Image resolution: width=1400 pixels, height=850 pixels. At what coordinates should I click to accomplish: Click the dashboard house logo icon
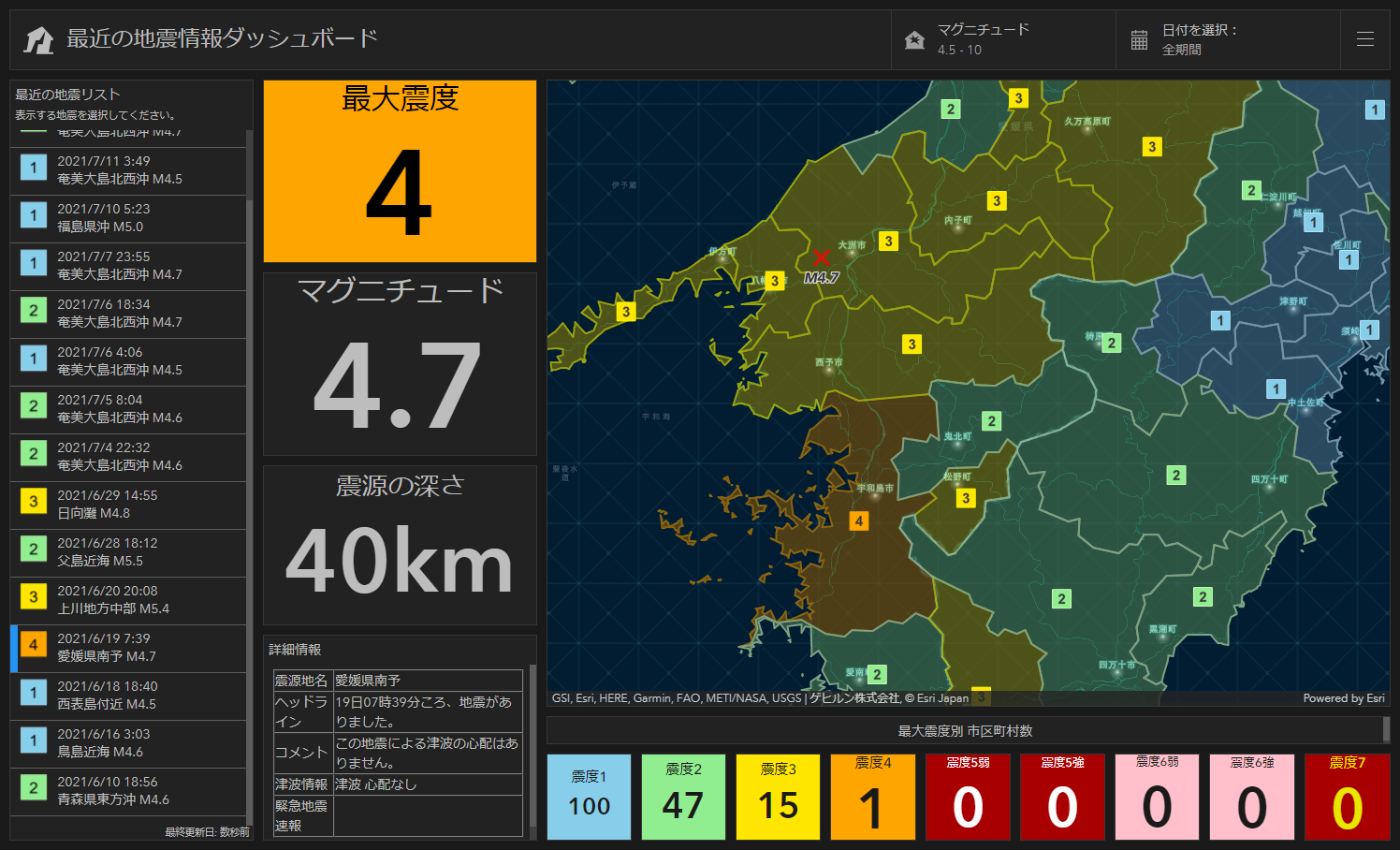38,39
